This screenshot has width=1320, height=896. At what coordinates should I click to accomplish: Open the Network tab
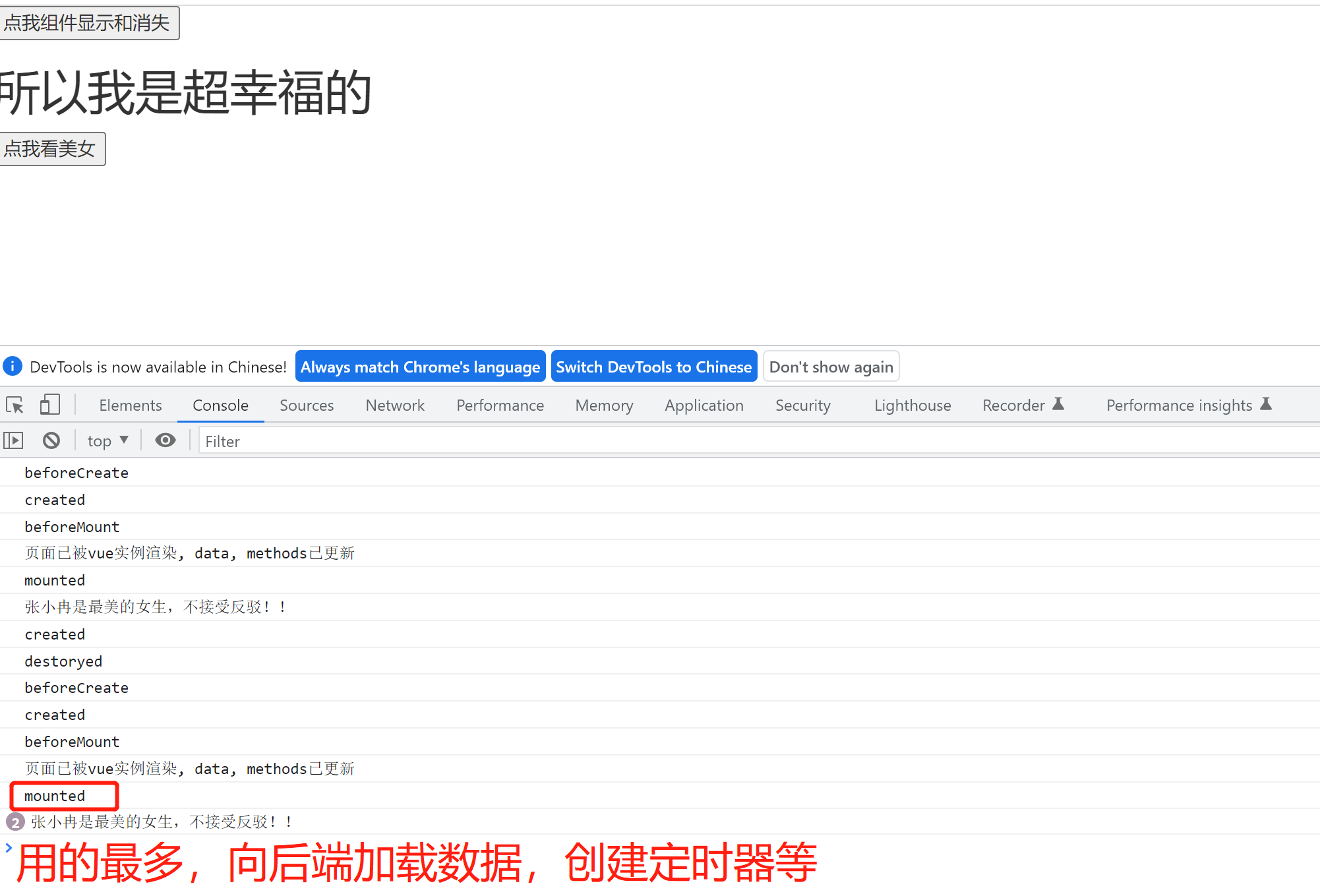tap(394, 405)
